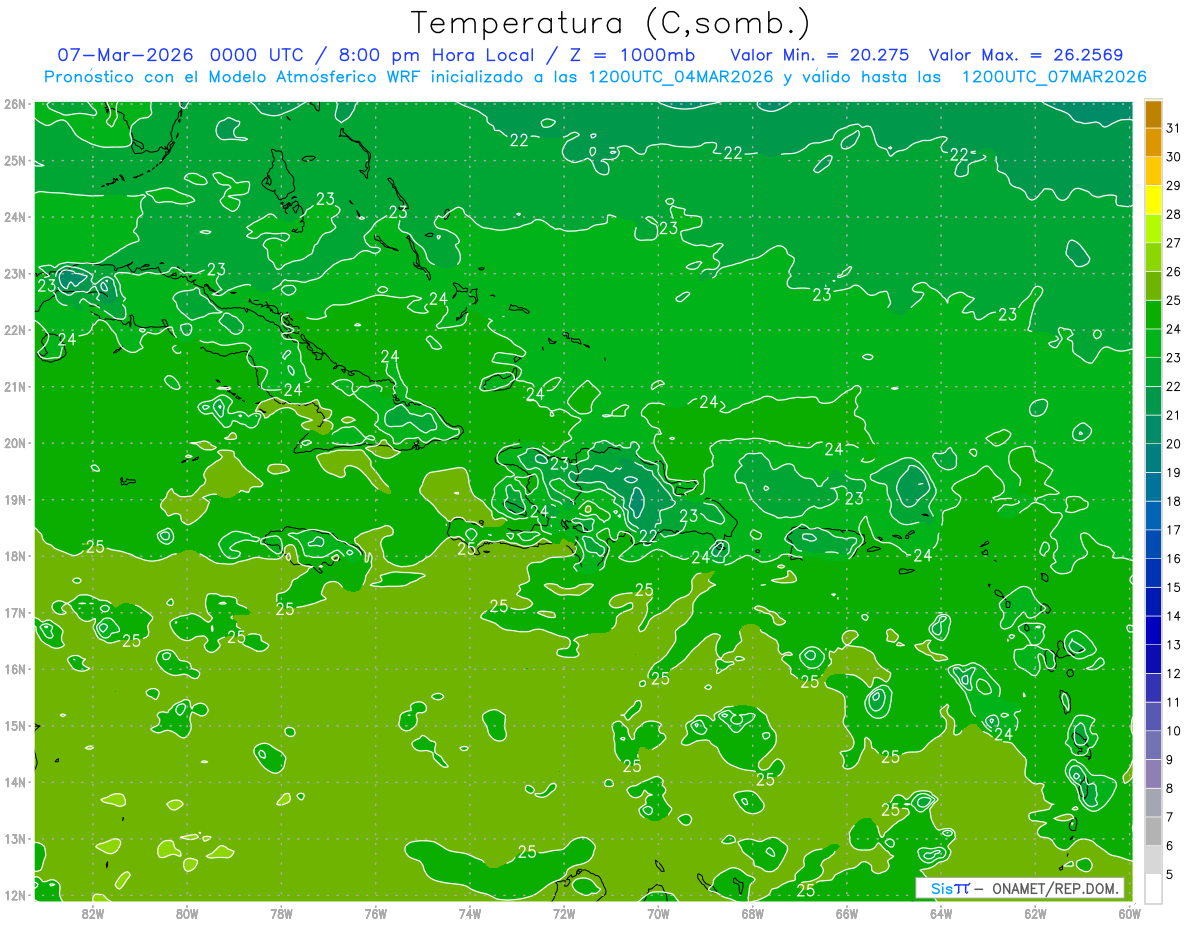This screenshot has height=927, width=1200.
Task: Select the gray legend swatch between 6 and 7
Action: 1154,831
